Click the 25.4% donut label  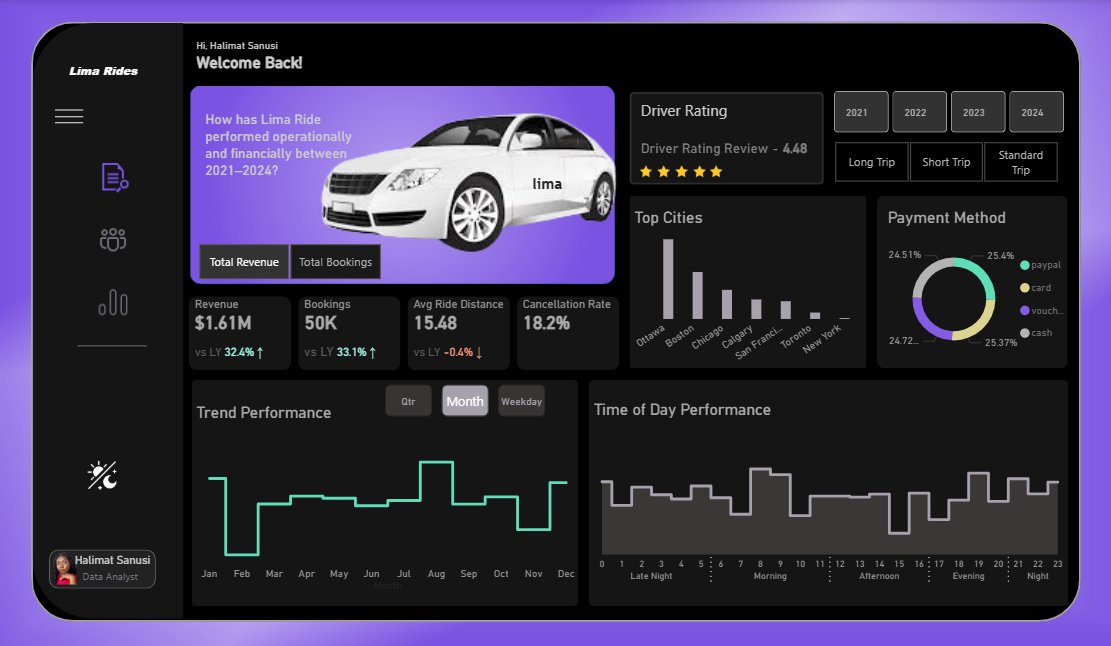tap(1000, 256)
